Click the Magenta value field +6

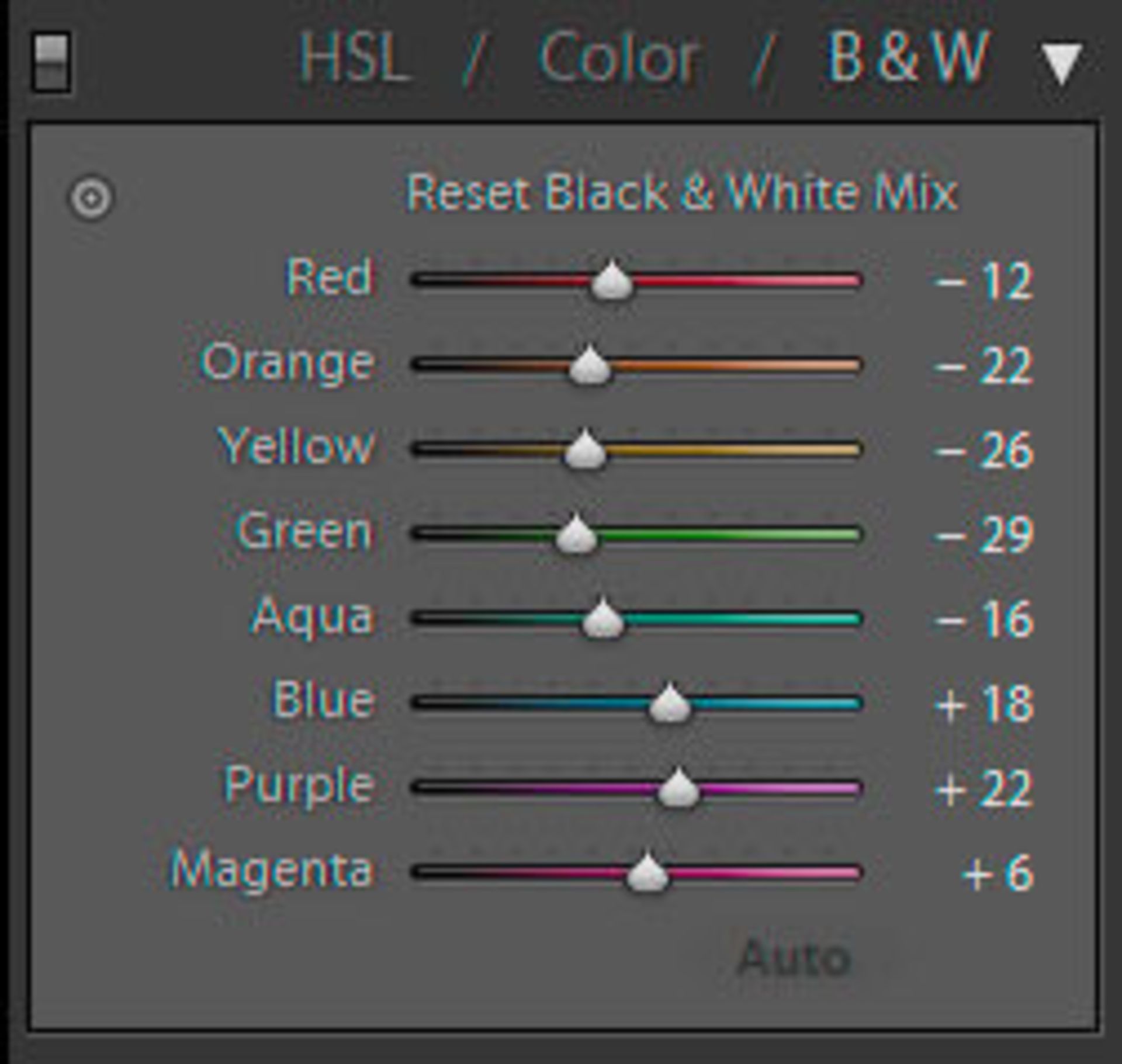tap(997, 874)
